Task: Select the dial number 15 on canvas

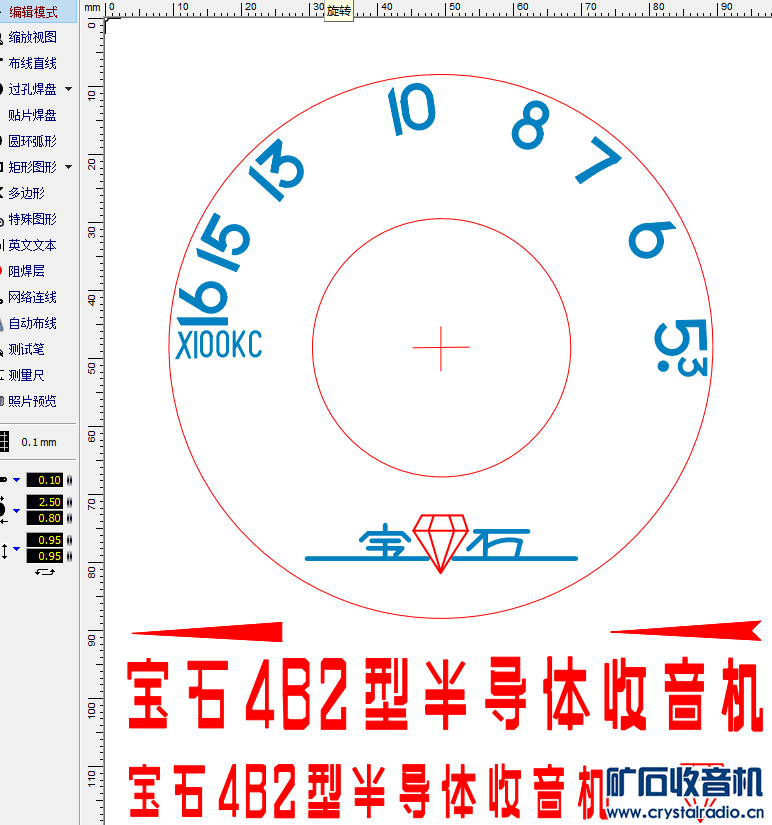Action: pos(223,242)
